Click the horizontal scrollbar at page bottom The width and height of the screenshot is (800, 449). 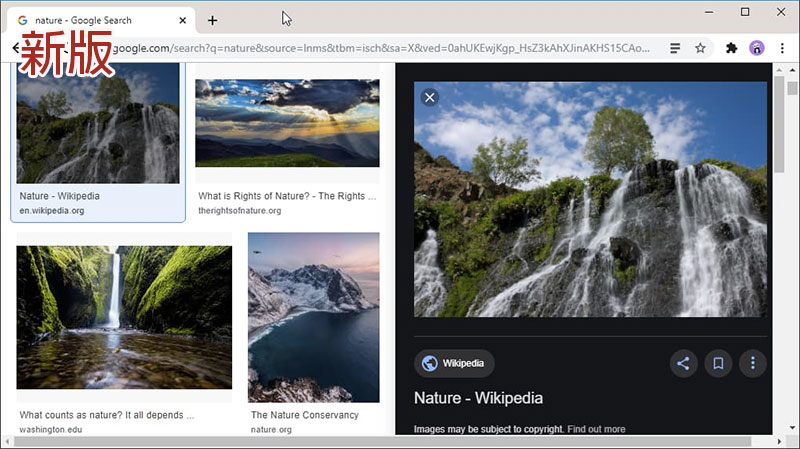(380, 441)
